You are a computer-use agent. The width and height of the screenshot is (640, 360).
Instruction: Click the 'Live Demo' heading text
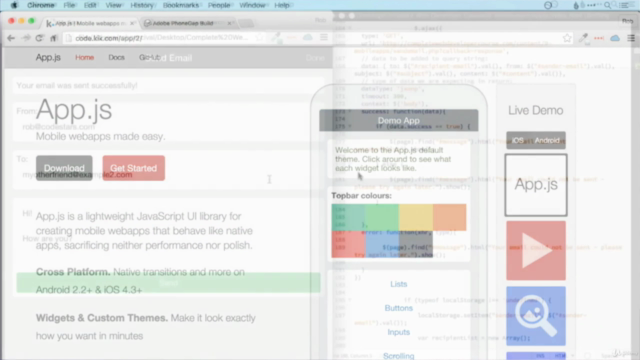tap(536, 110)
